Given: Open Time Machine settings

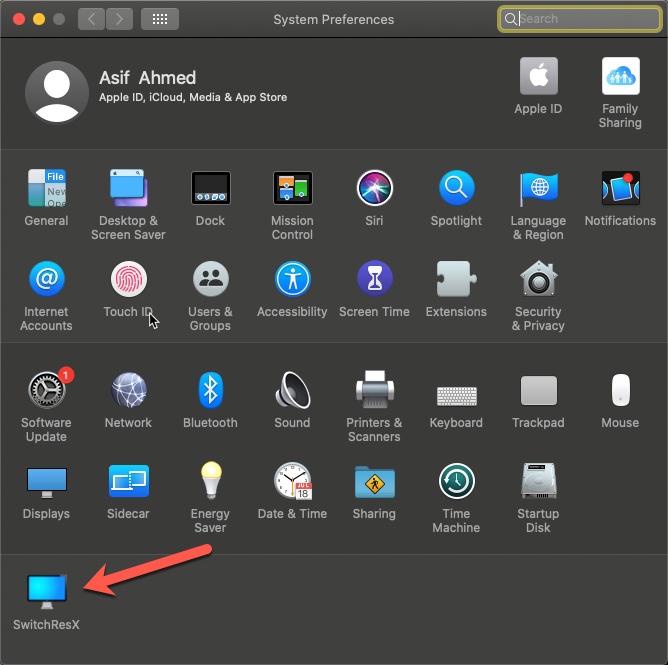Looking at the screenshot, I should (456, 481).
